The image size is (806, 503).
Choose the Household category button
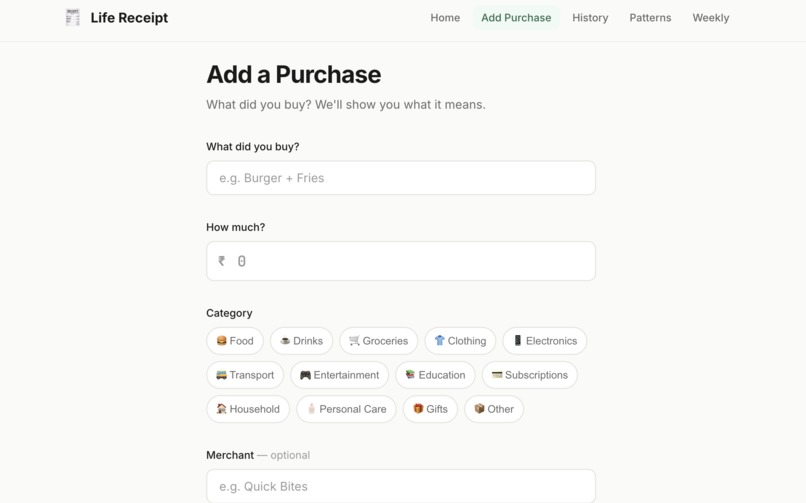tap(248, 409)
